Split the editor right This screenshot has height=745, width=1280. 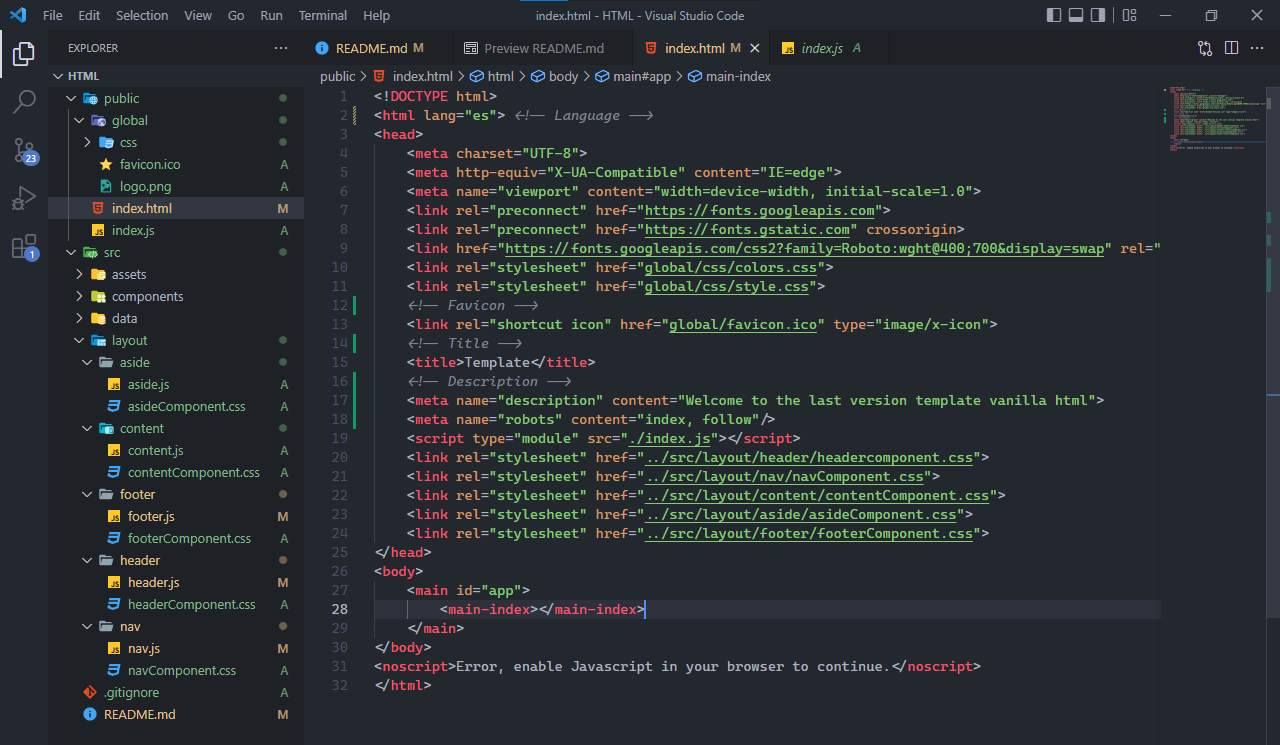click(1231, 48)
